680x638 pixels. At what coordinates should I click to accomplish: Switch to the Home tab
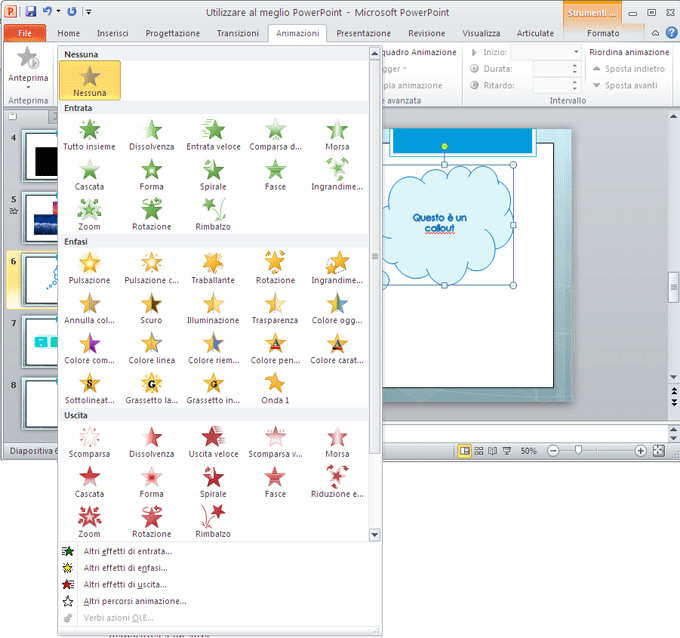(x=69, y=33)
